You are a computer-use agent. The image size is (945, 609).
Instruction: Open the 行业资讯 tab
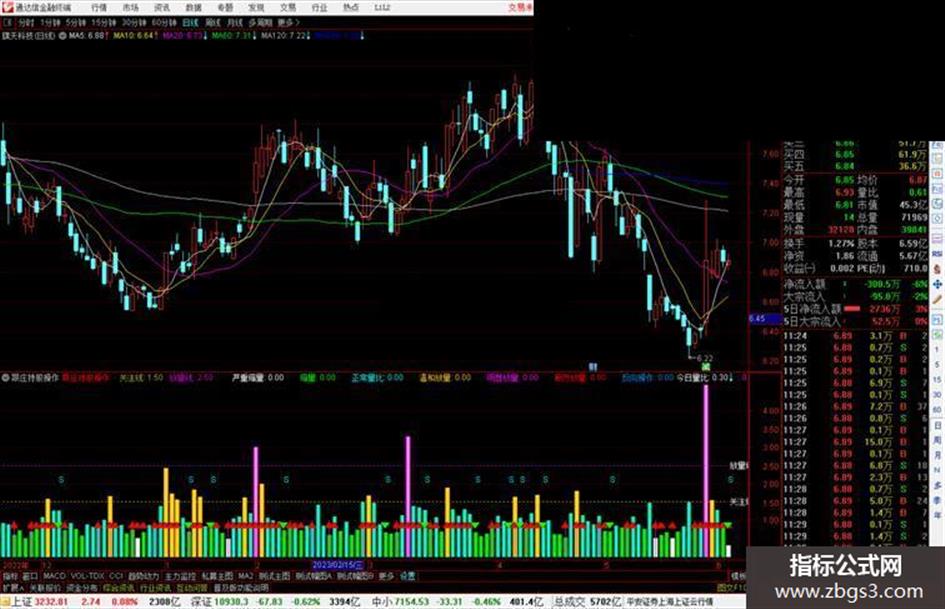tap(155, 587)
